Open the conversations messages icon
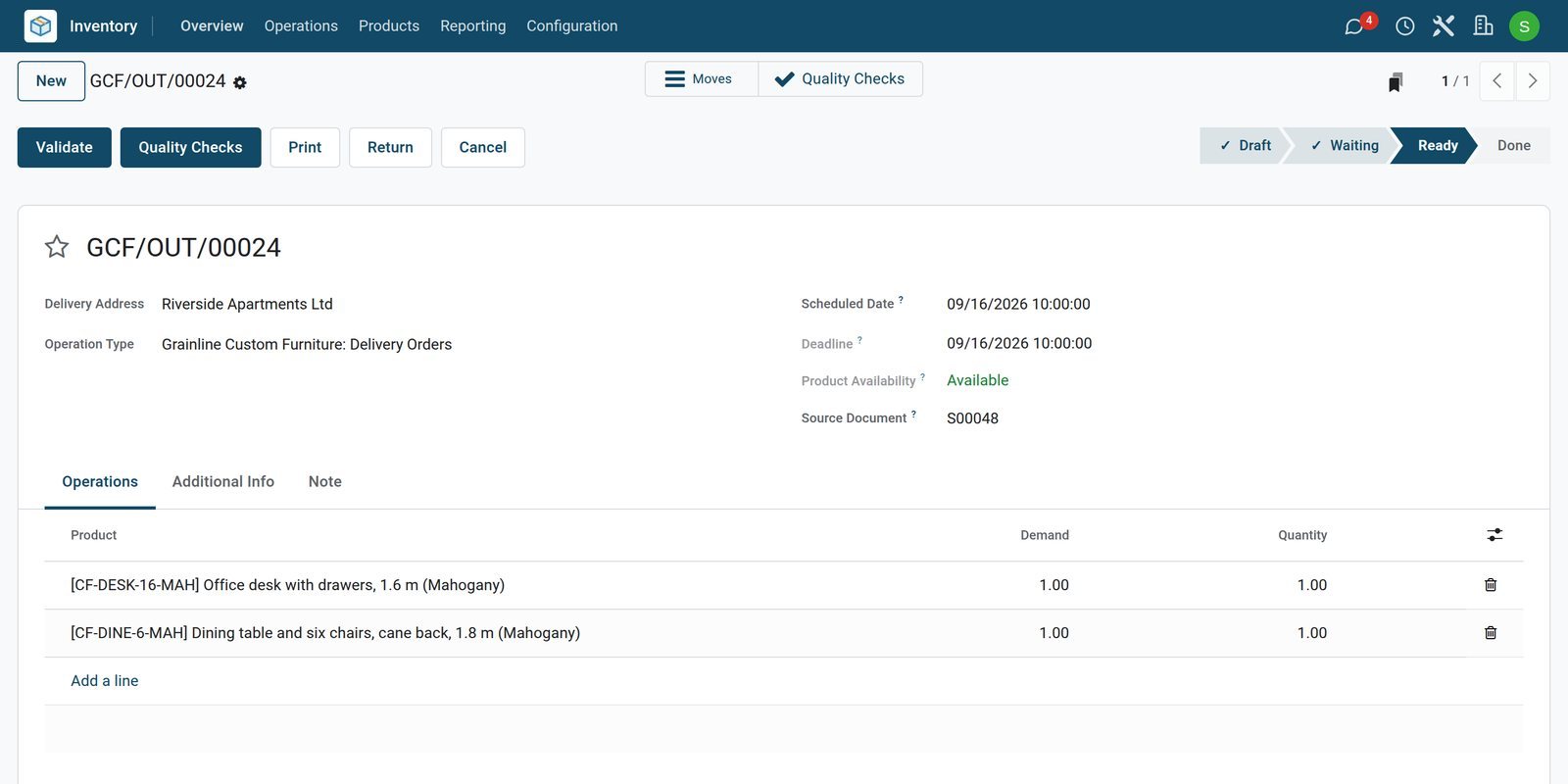The height and width of the screenshot is (784, 1568). (x=1354, y=26)
